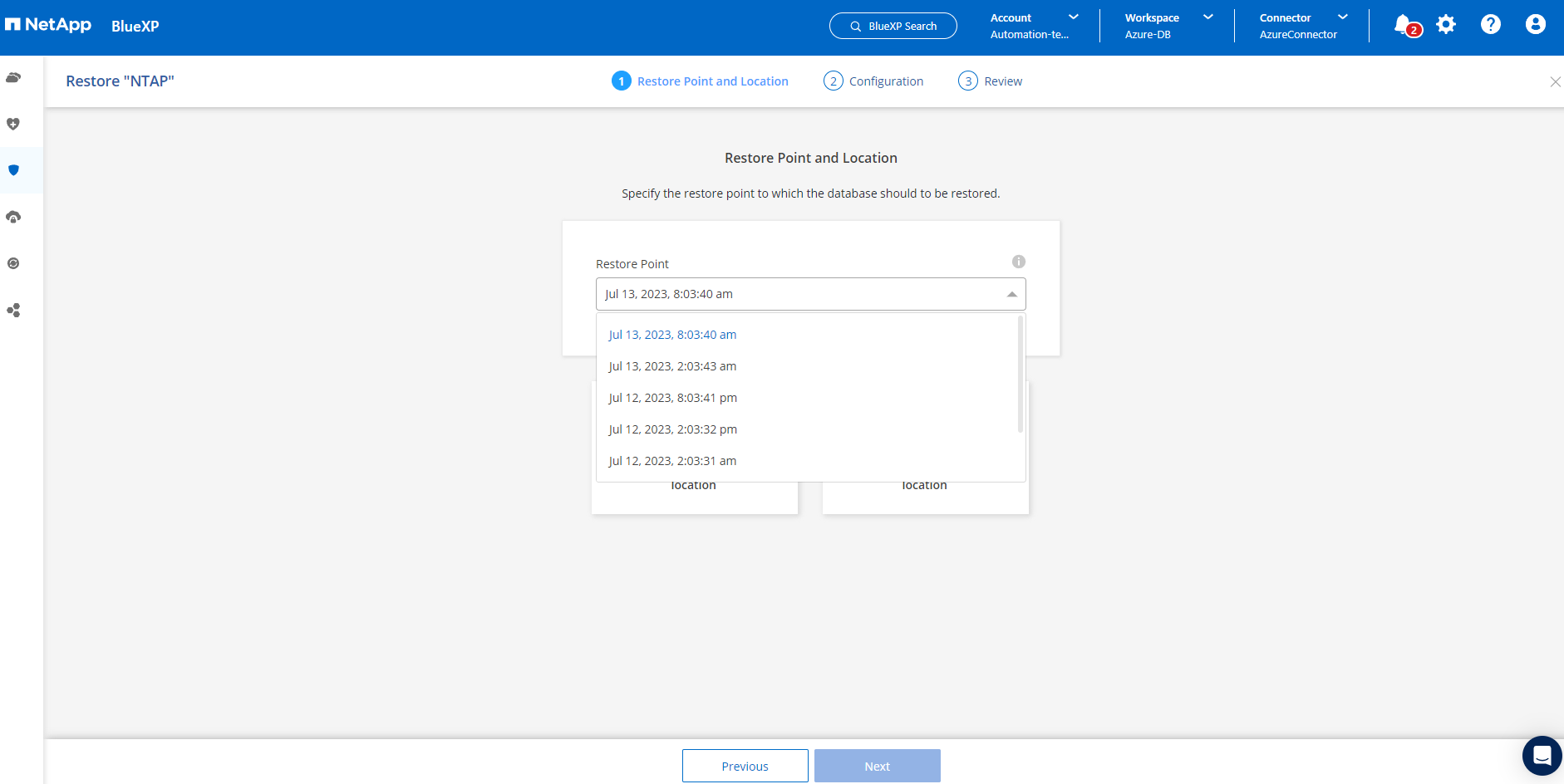Click the Previous button
Screen dimensions: 1564x784
coord(745,766)
